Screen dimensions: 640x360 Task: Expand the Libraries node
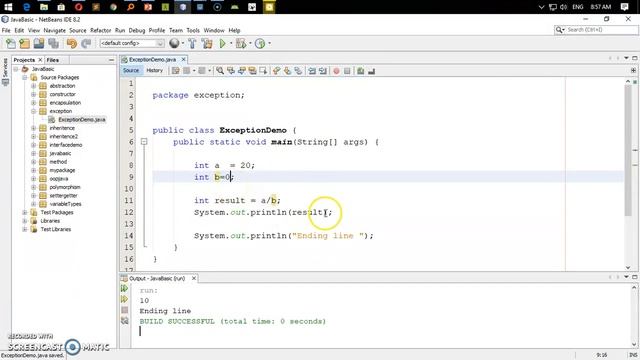[x=25, y=221]
